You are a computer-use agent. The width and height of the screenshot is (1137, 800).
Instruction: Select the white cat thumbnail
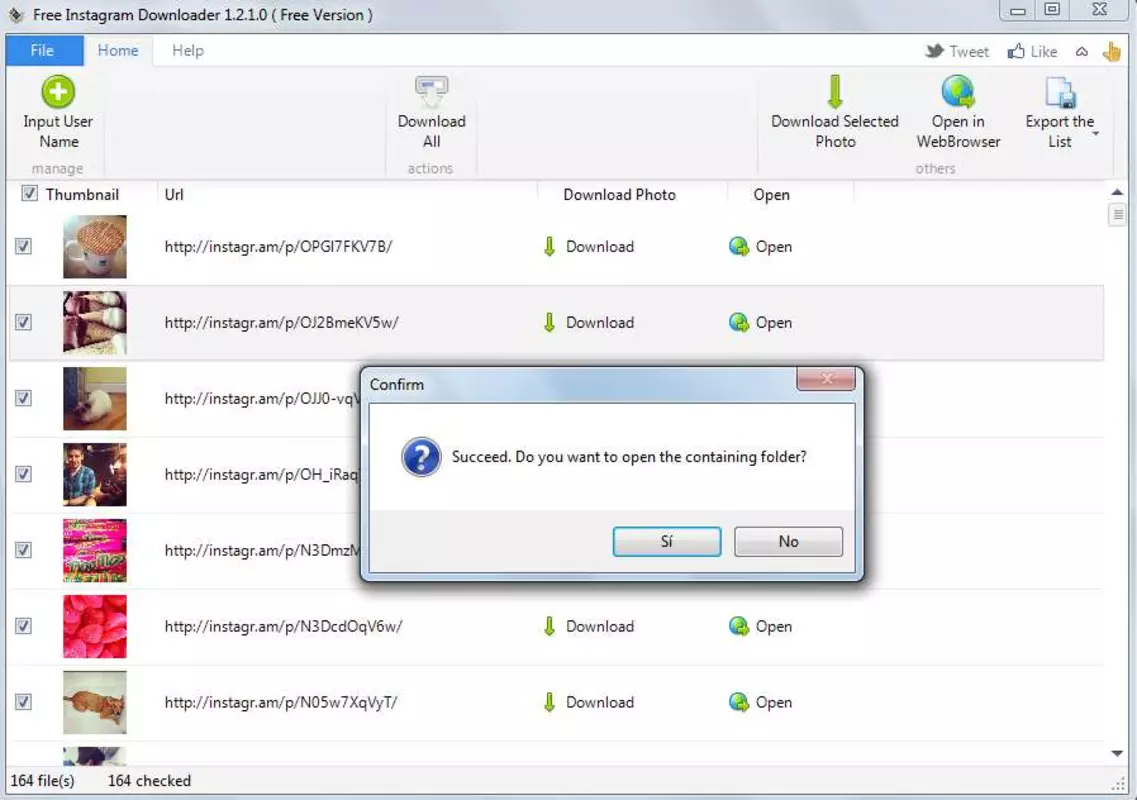point(94,398)
